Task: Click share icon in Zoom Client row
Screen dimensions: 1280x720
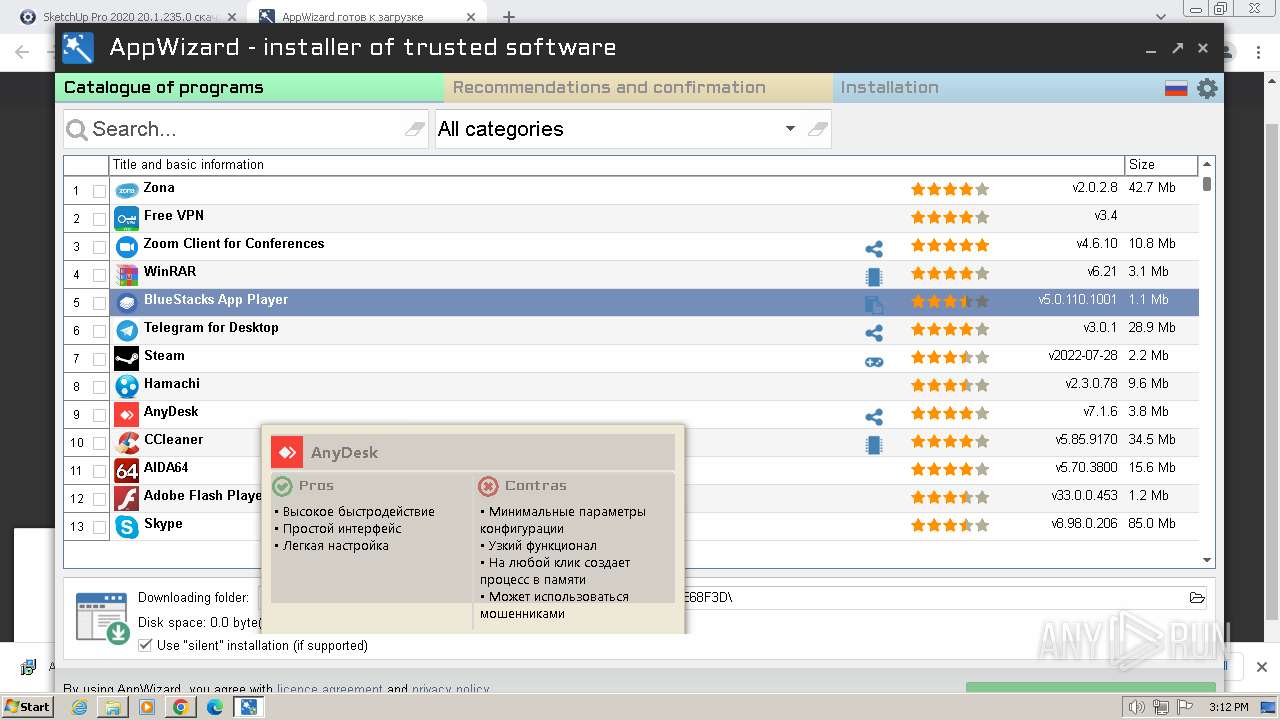Action: pyautogui.click(x=874, y=249)
